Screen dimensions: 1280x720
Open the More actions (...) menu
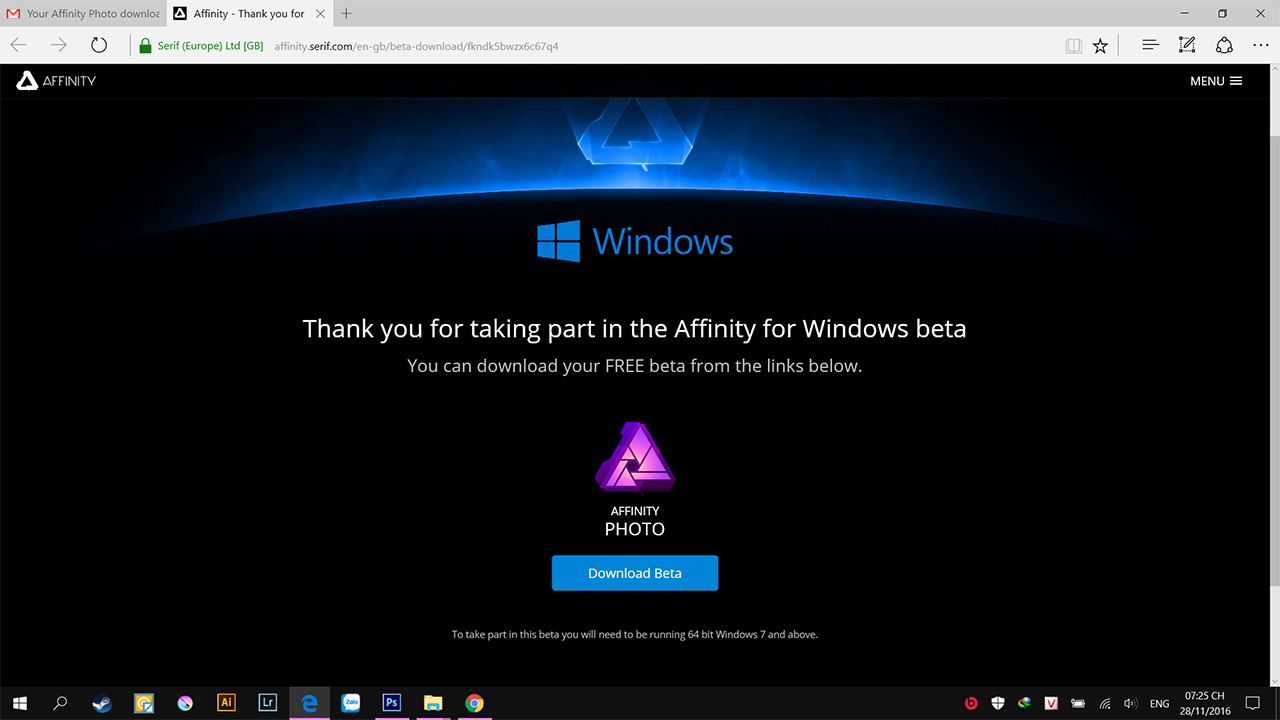tap(1261, 45)
